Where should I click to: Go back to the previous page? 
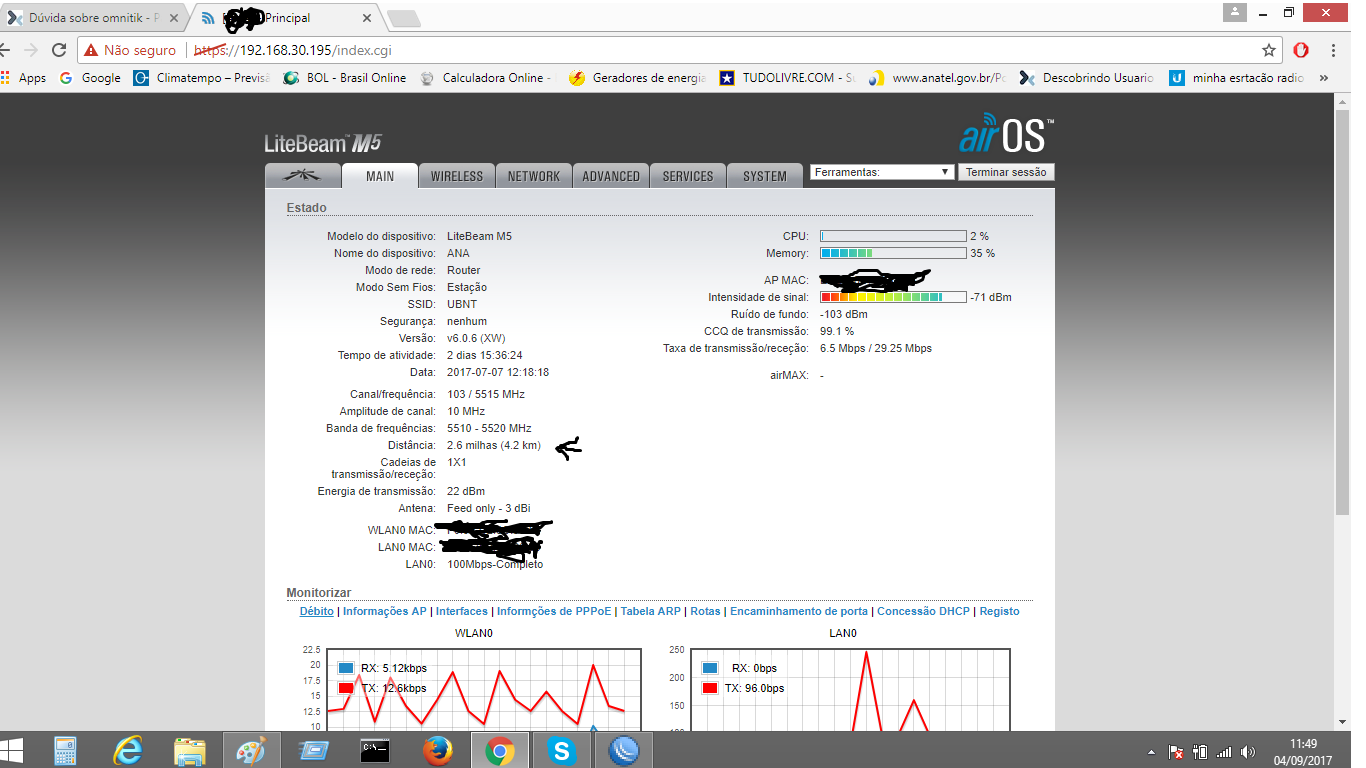click(4, 50)
